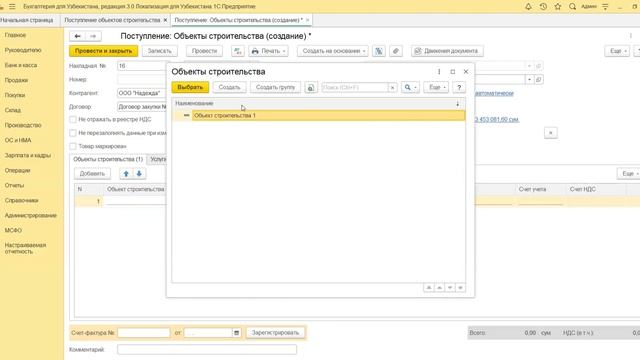Click the percent icon in document toolbar
The width and height of the screenshot is (640, 360).
point(379,51)
